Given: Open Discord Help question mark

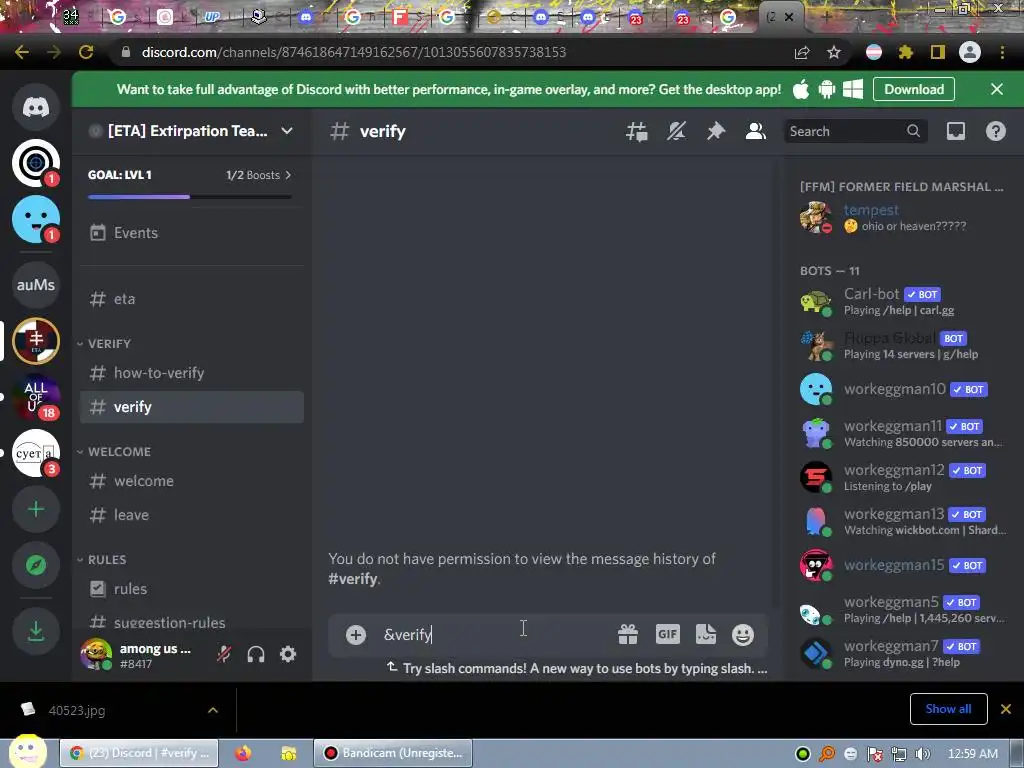Looking at the screenshot, I should tap(995, 131).
